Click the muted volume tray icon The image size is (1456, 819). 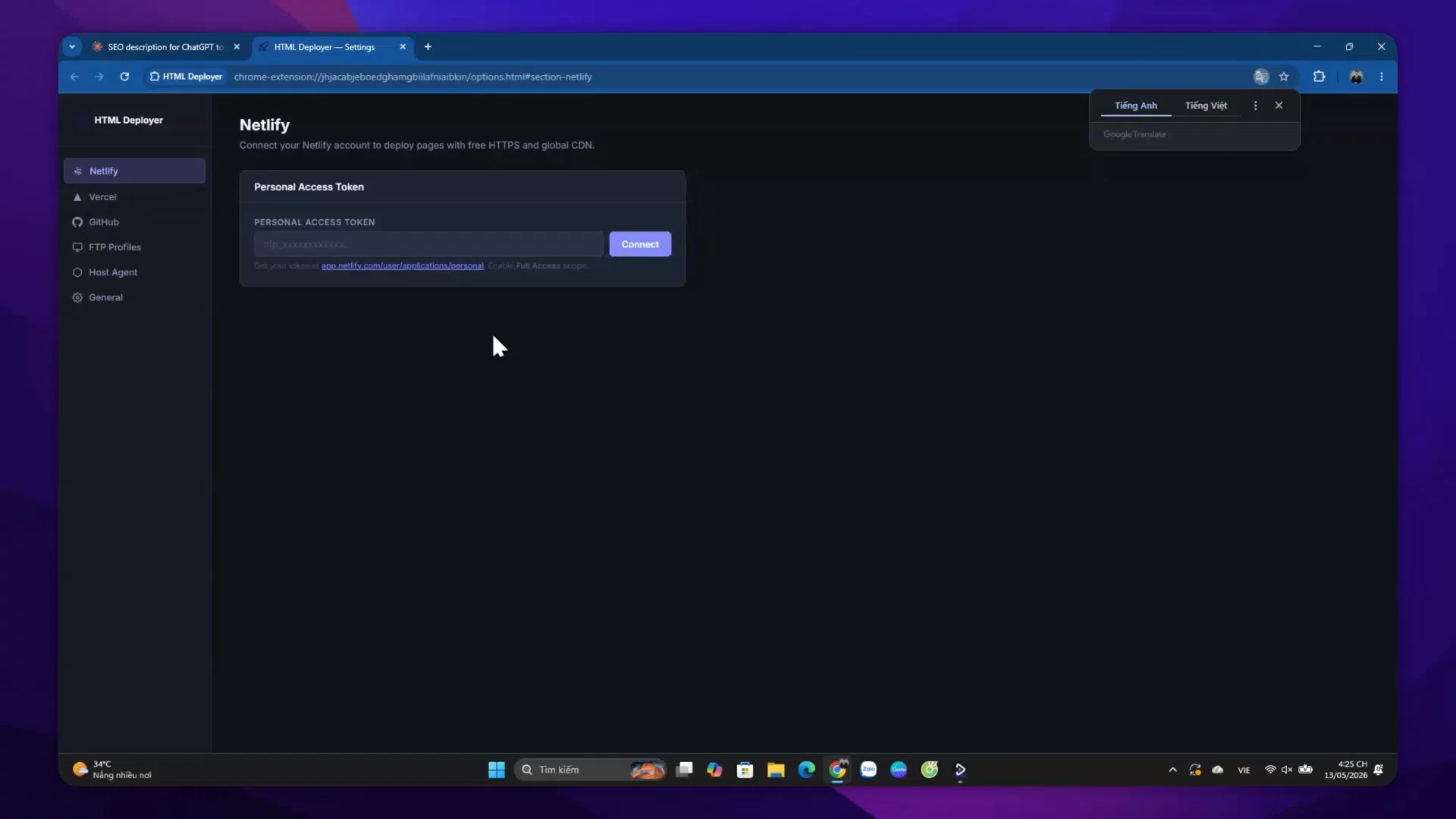[x=1287, y=770]
